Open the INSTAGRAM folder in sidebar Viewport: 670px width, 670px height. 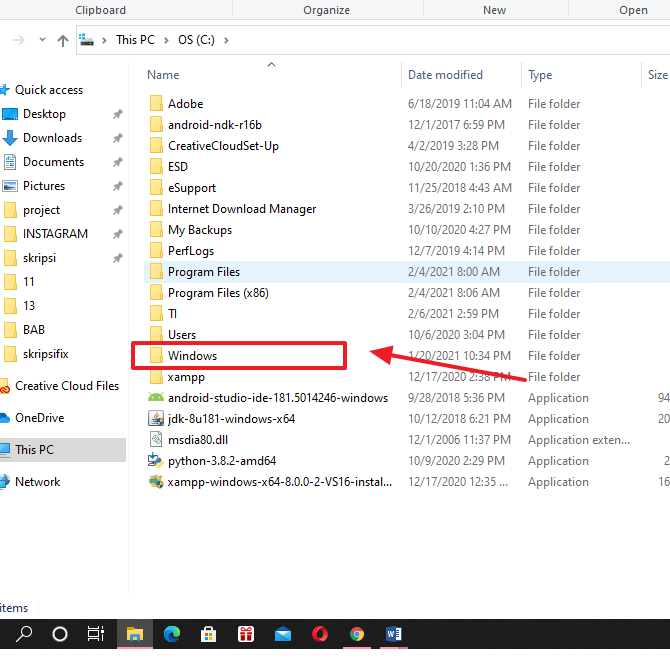pos(55,234)
